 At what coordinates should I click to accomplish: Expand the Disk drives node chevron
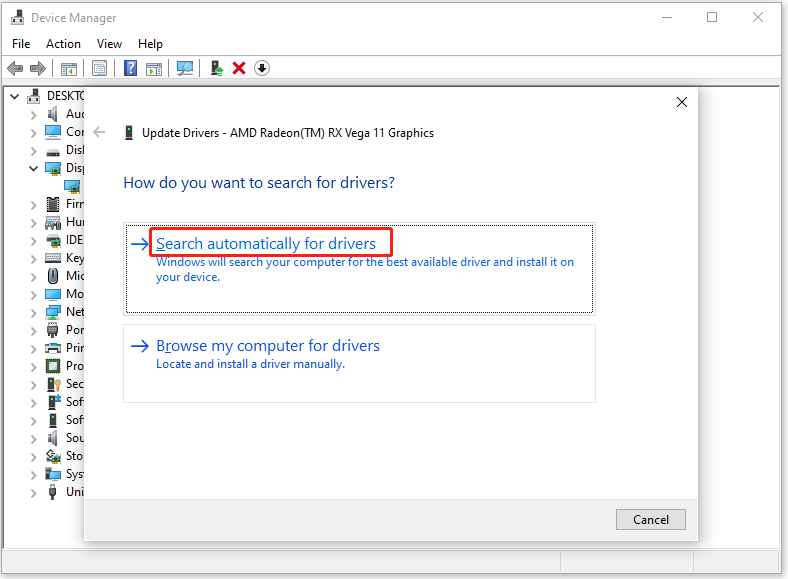pyautogui.click(x=33, y=151)
